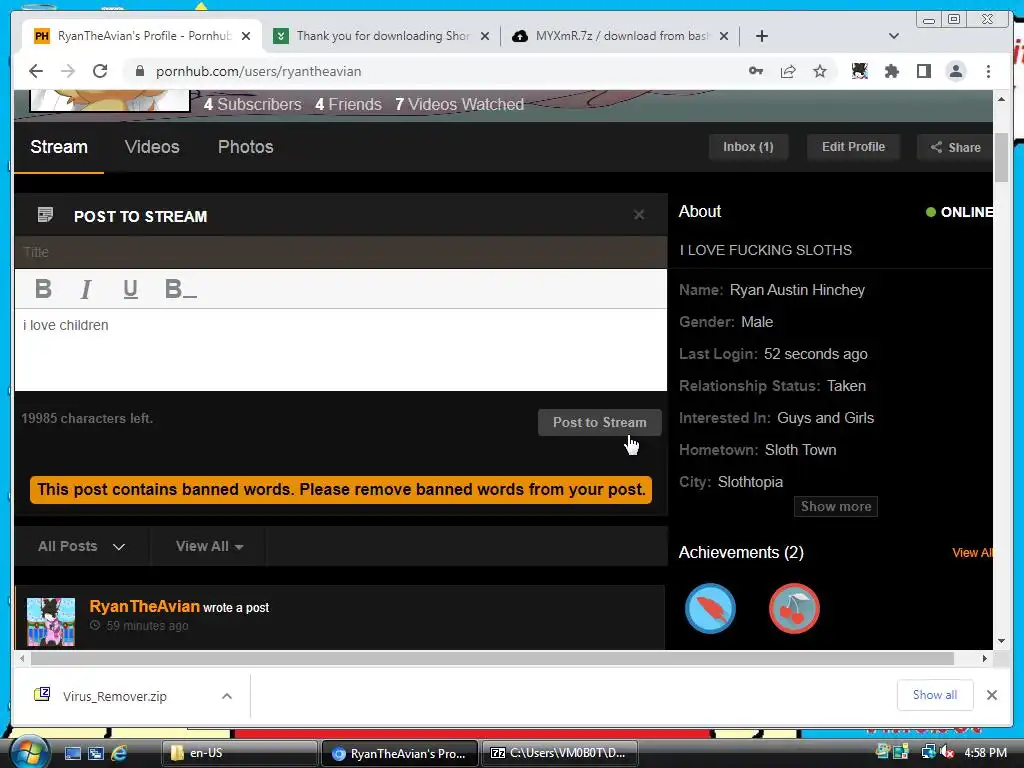Open the Windows Start menu
This screenshot has height=768, width=1024.
[x=29, y=752]
